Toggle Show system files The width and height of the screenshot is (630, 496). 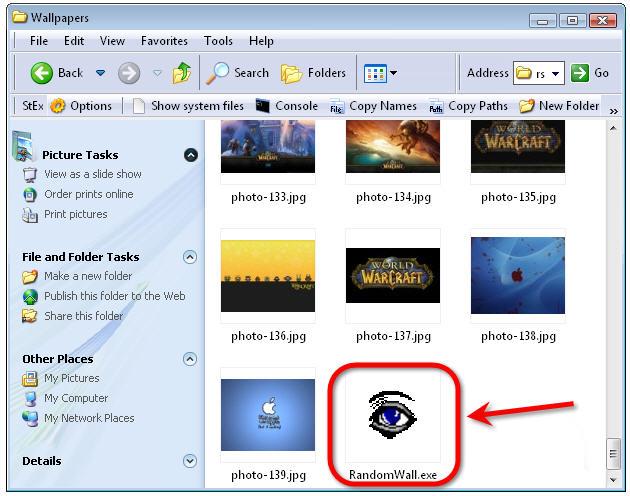pyautogui.click(x=188, y=106)
